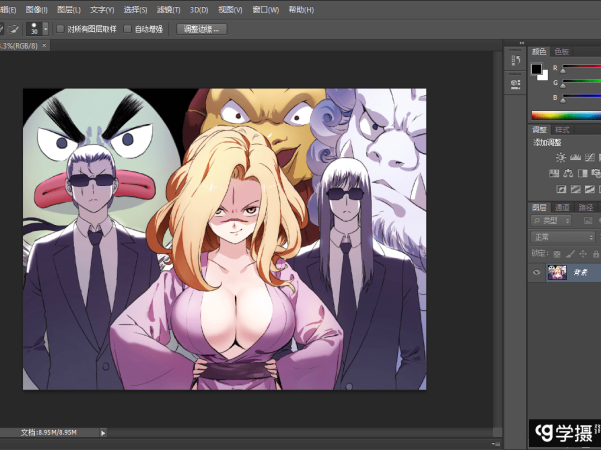The height and width of the screenshot is (450, 601).
Task: Open the 图层(L) menu
Action: 69,10
